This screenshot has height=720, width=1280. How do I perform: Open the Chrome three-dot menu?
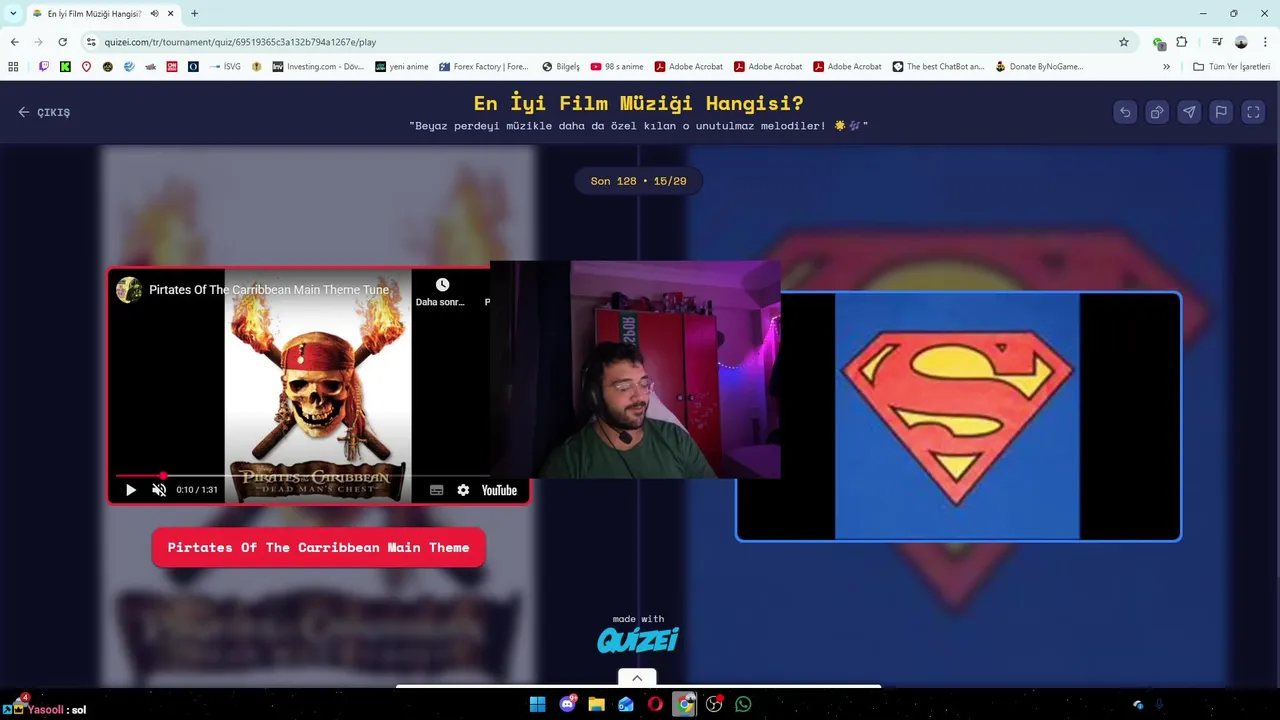[1266, 42]
